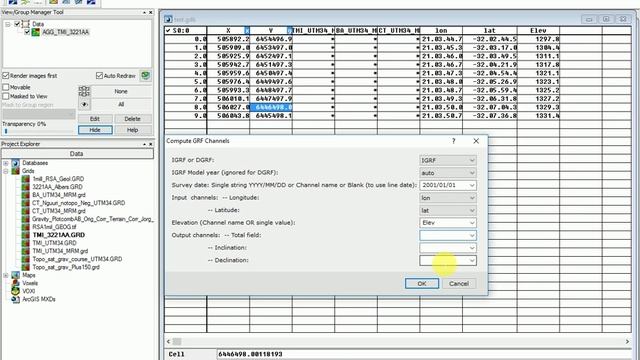Screen dimensions: 640x360
Task: Enable the Masked to View checkbox
Action: coord(6,96)
